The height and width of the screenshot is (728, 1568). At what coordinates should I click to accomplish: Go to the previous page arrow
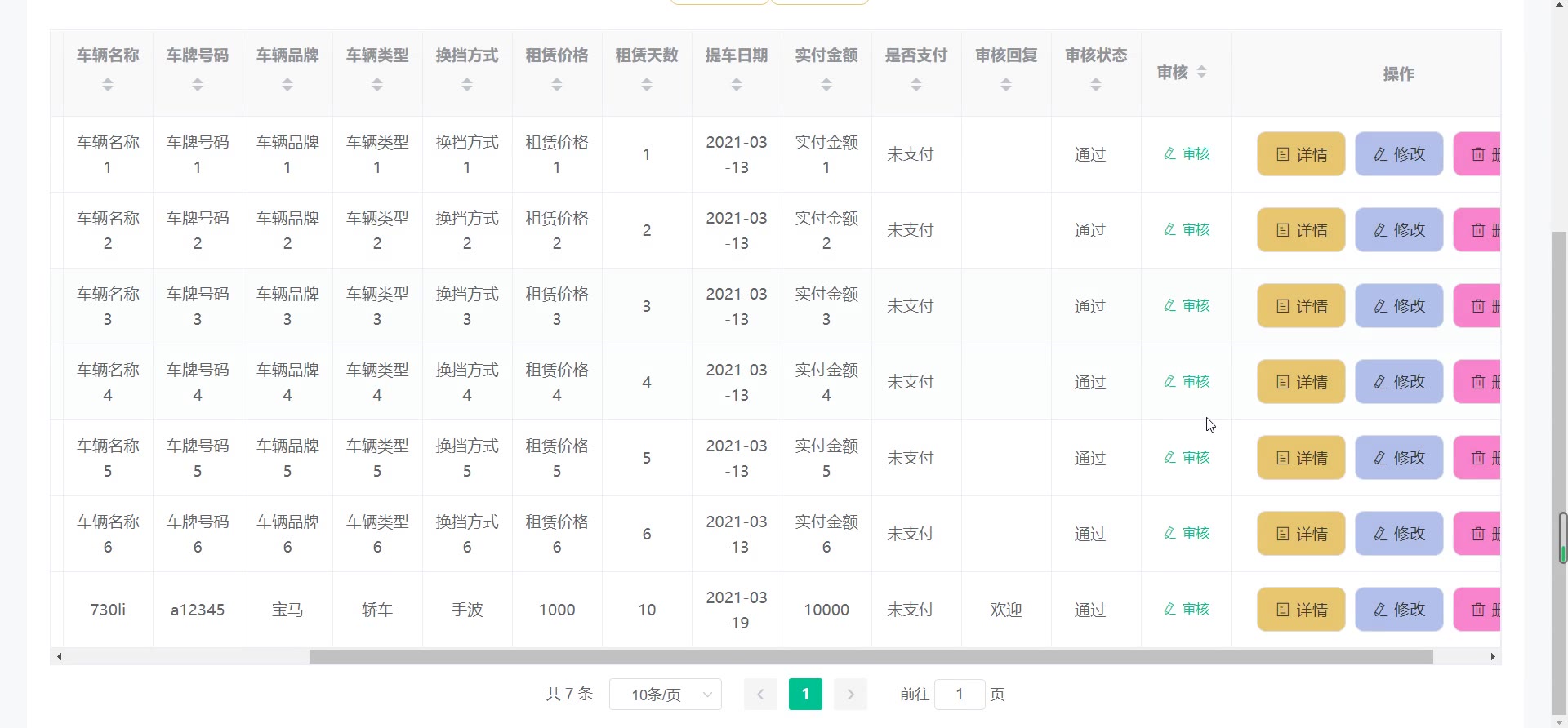point(760,695)
